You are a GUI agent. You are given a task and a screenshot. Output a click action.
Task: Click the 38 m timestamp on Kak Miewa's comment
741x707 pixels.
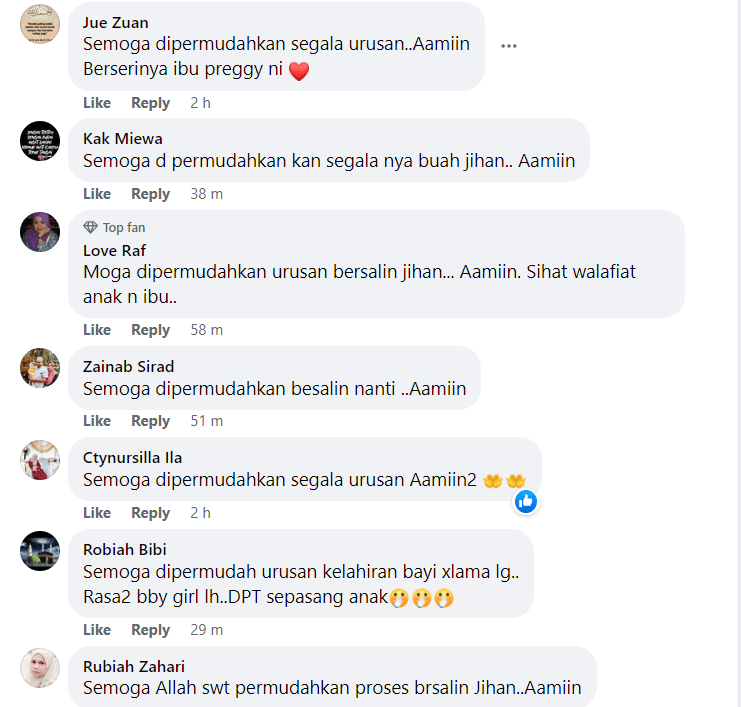[207, 194]
